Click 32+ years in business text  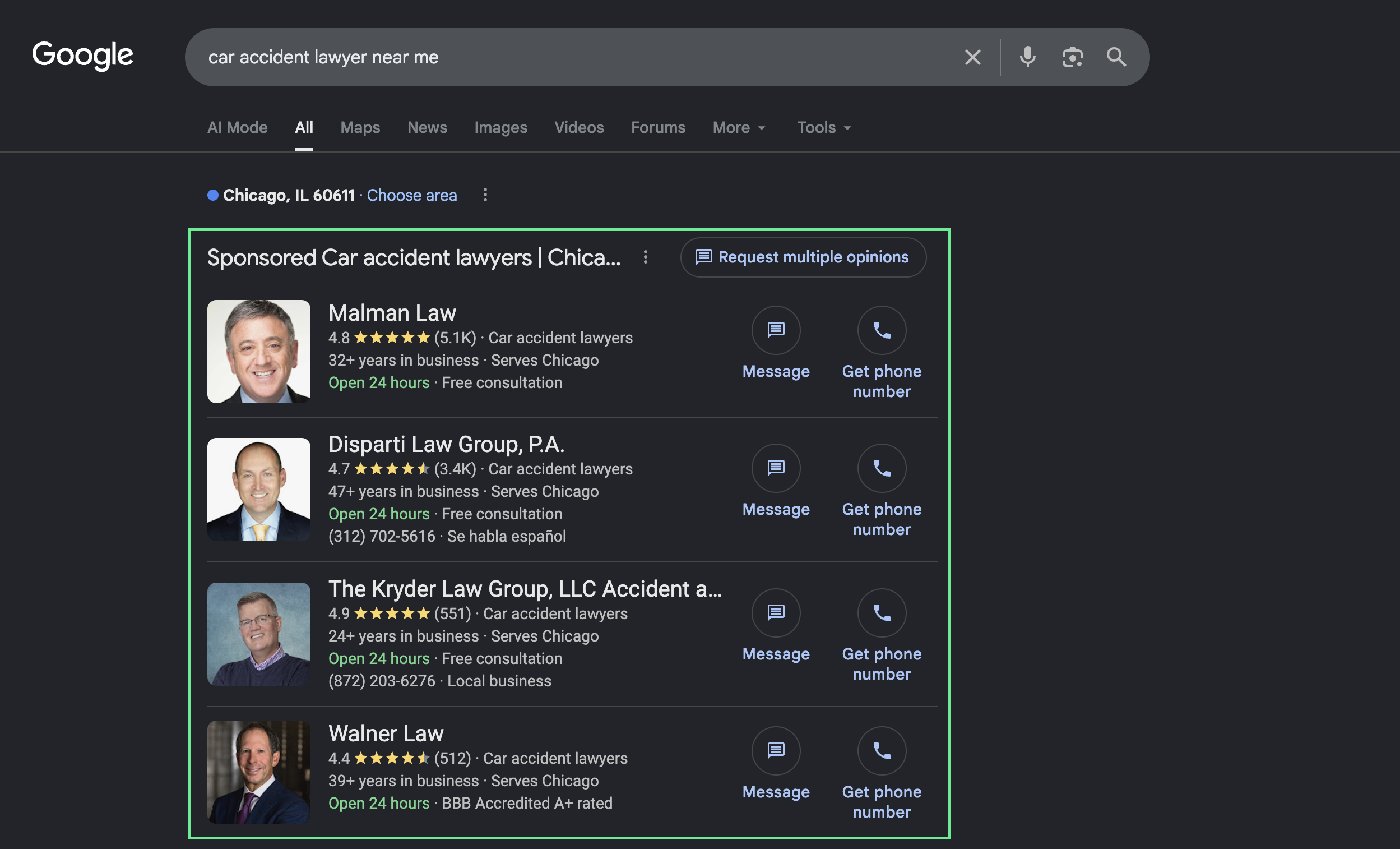tap(404, 360)
